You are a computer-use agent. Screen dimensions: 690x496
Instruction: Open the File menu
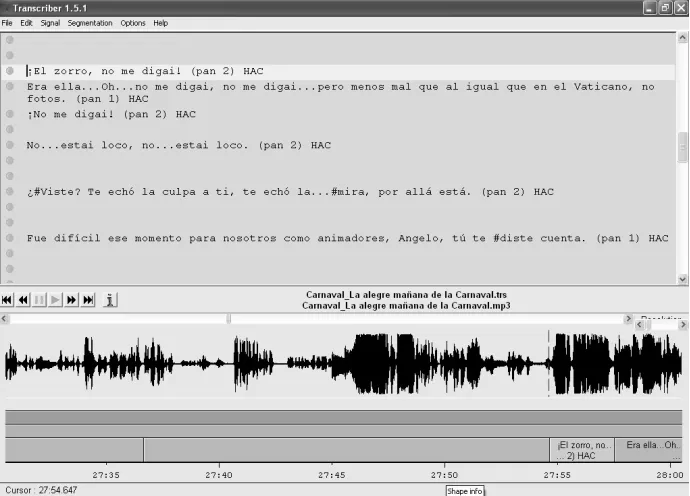(7, 23)
